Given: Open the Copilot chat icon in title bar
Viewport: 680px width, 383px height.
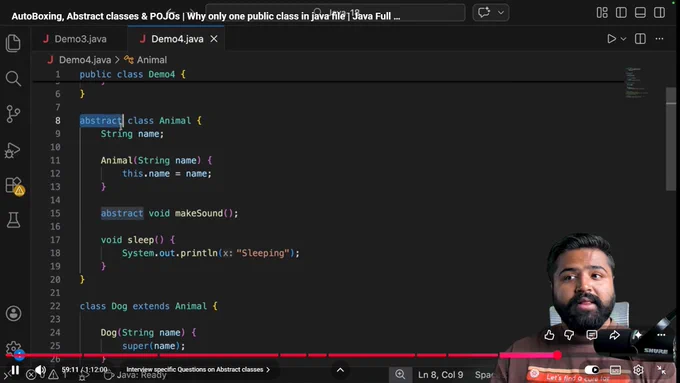Looking at the screenshot, I should pyautogui.click(x=484, y=13).
